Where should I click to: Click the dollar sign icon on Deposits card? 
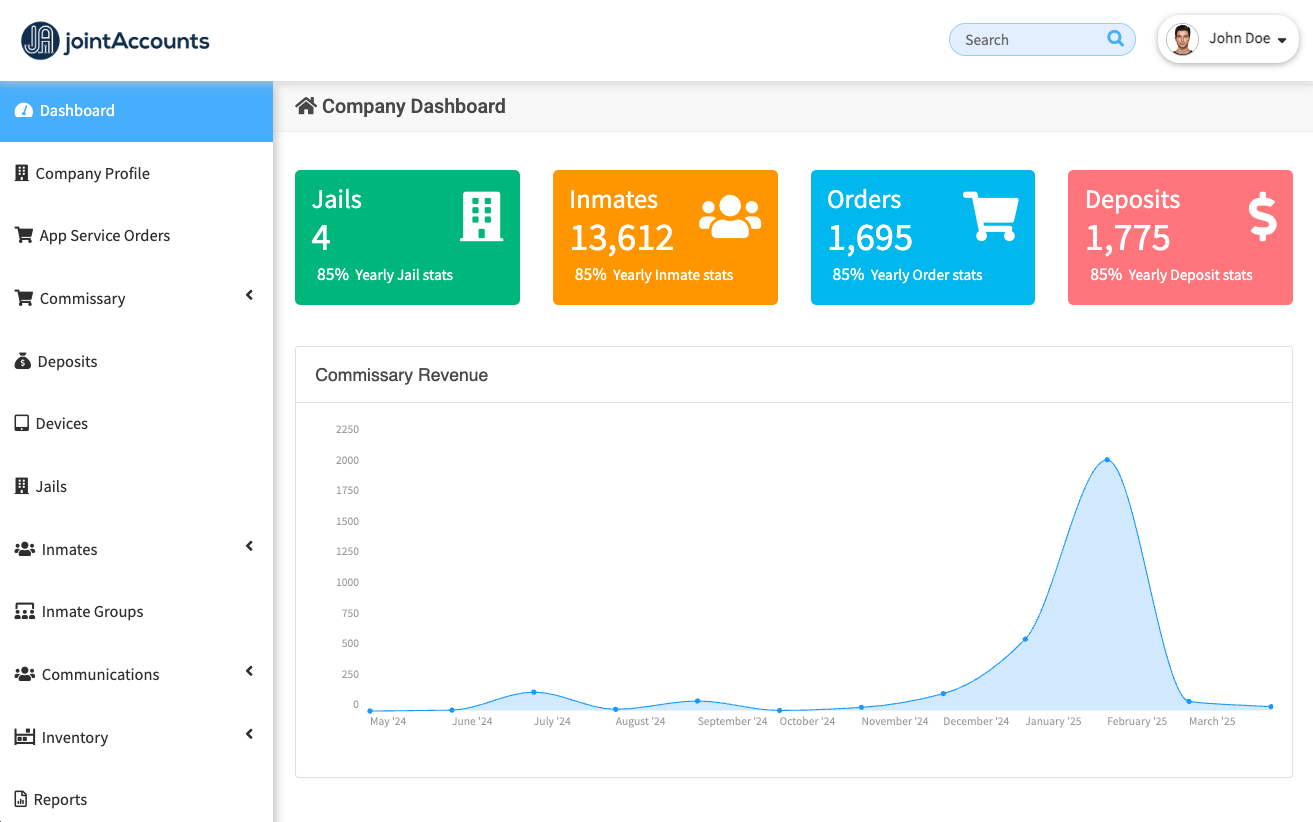click(1262, 217)
